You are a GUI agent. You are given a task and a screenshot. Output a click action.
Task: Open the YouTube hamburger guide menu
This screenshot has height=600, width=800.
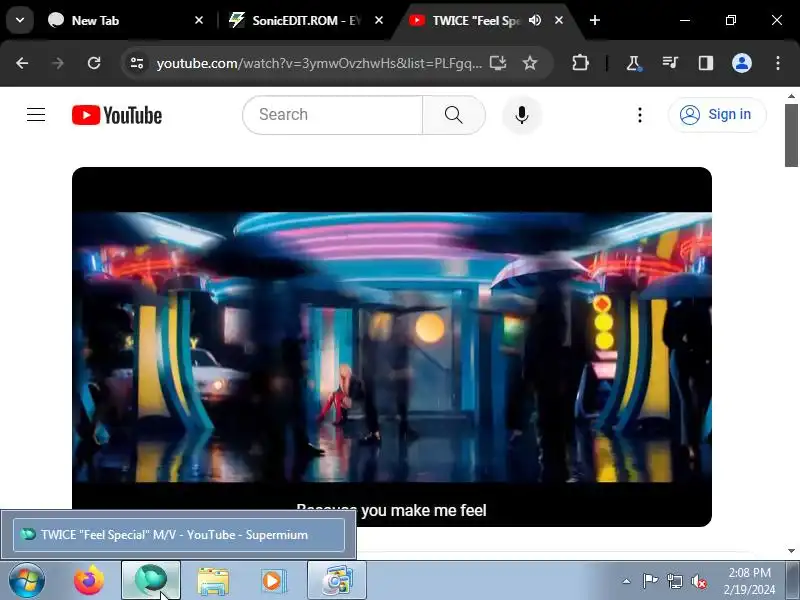point(36,115)
